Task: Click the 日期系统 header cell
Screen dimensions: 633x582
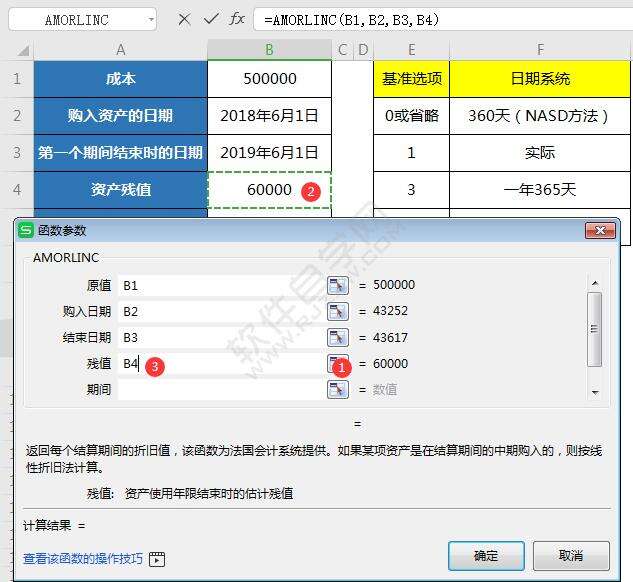Action: click(x=540, y=79)
